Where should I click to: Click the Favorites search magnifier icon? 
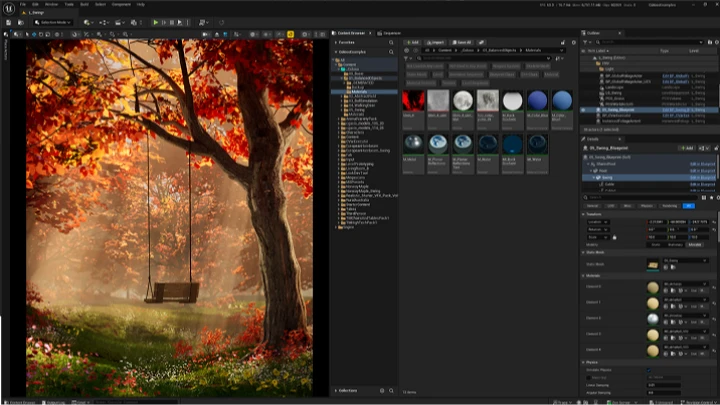[x=391, y=42]
